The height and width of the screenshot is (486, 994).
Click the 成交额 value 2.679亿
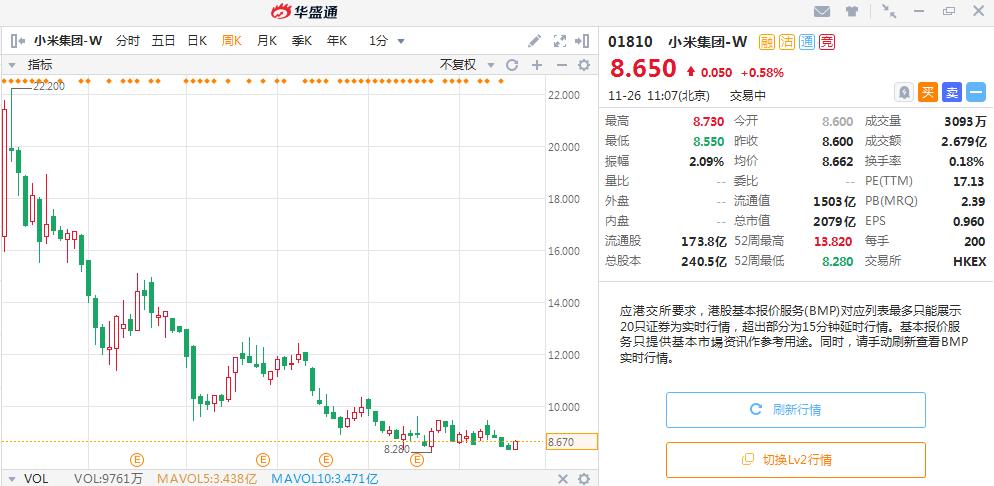tap(964, 141)
